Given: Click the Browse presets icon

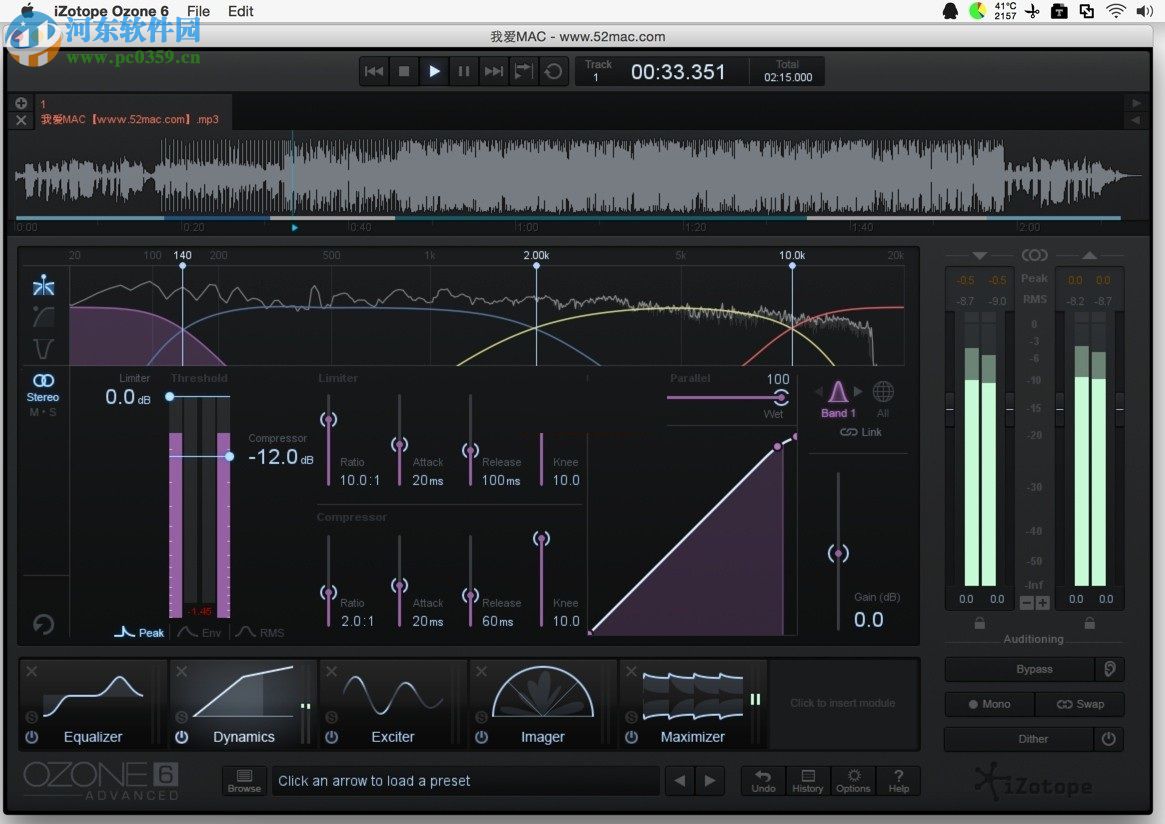Looking at the screenshot, I should pyautogui.click(x=244, y=780).
